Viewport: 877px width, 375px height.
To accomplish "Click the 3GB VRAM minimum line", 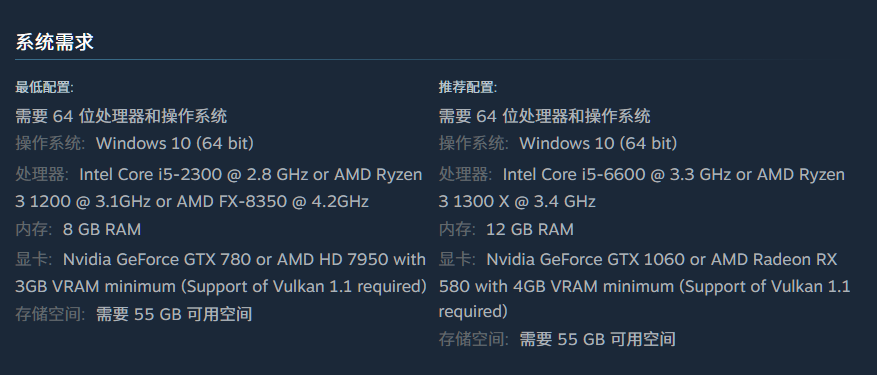I will pyautogui.click(x=221, y=287).
